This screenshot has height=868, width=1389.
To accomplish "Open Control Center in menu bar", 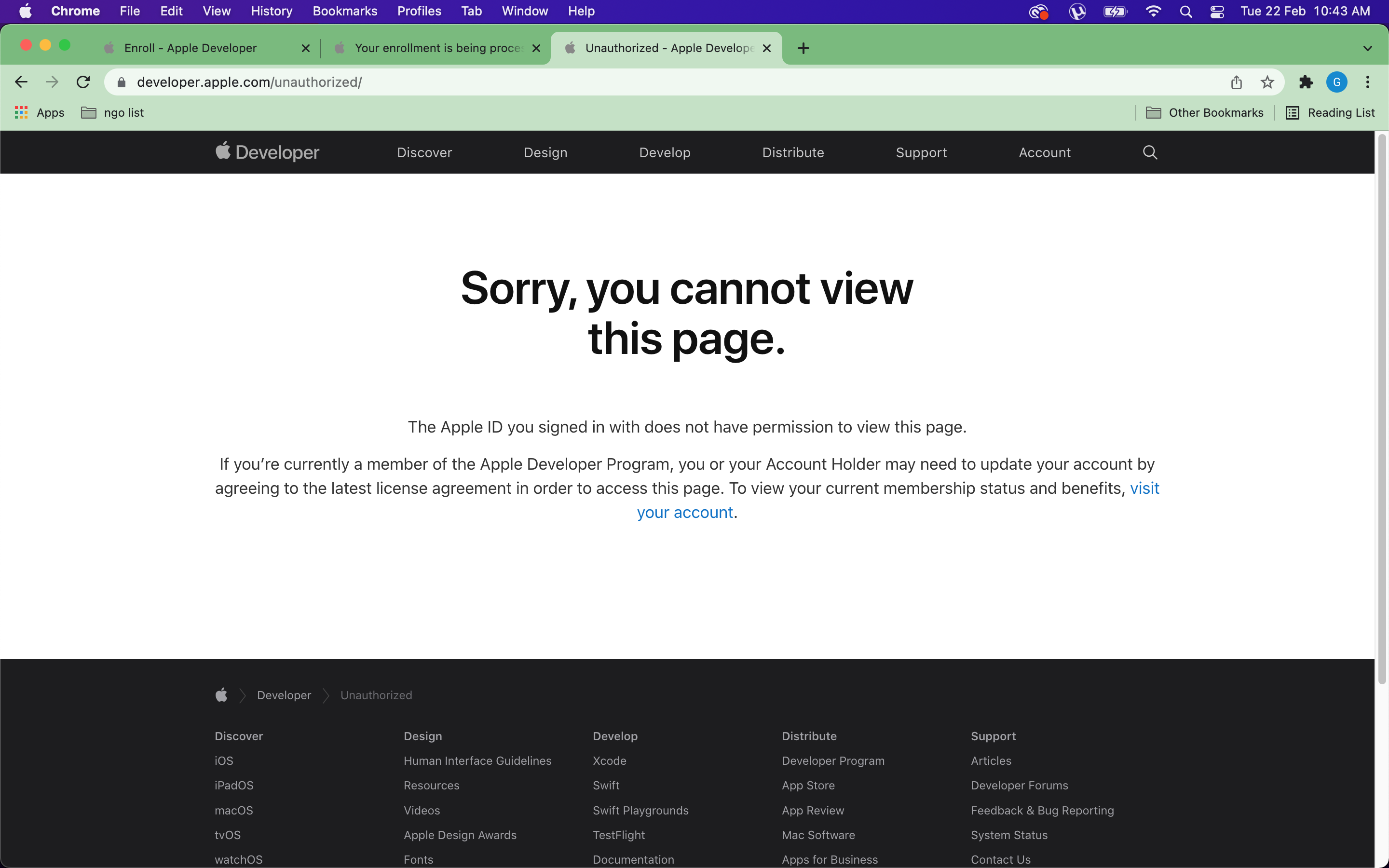I will tap(1217, 12).
